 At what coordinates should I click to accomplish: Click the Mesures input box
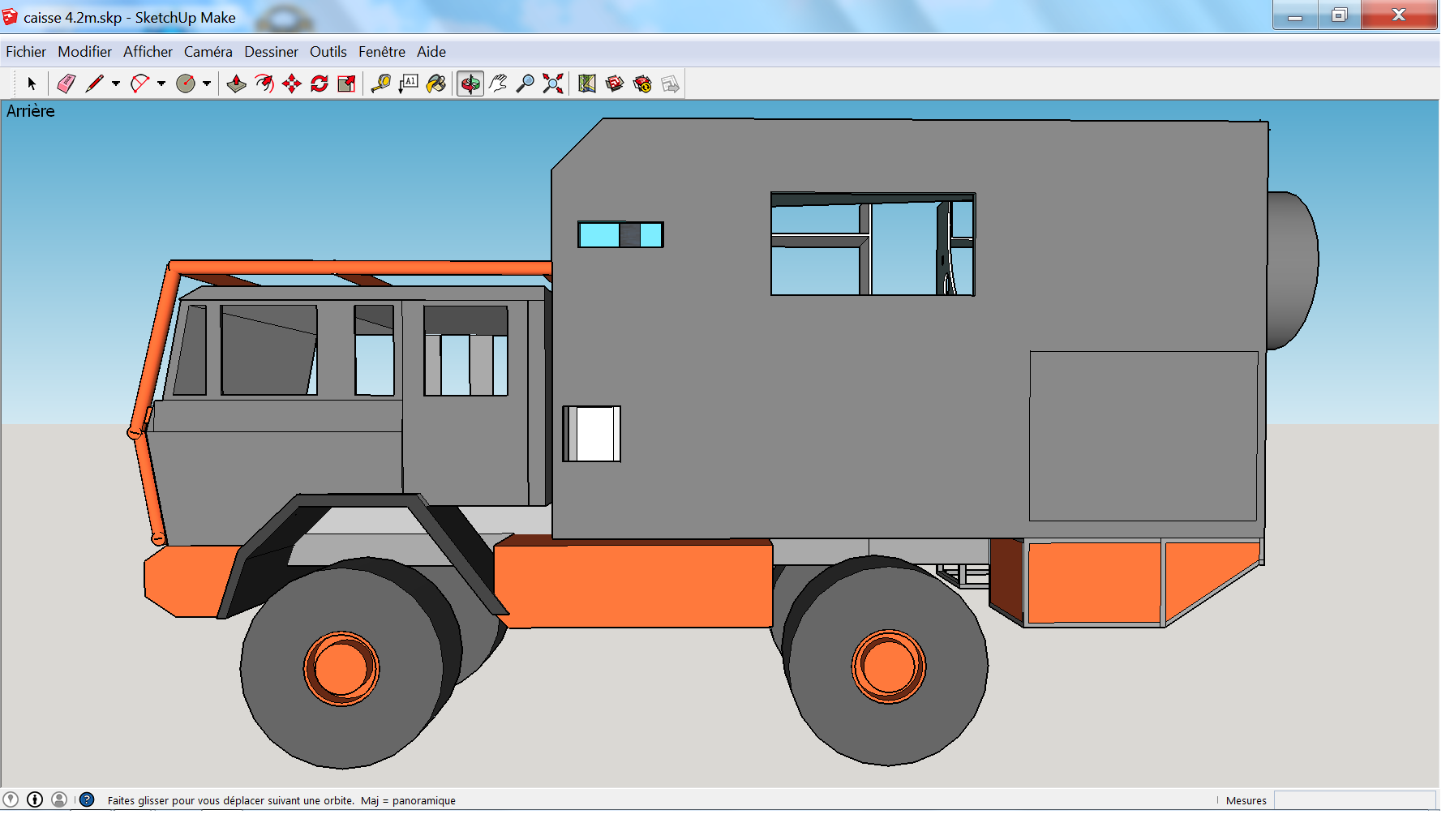click(1353, 800)
